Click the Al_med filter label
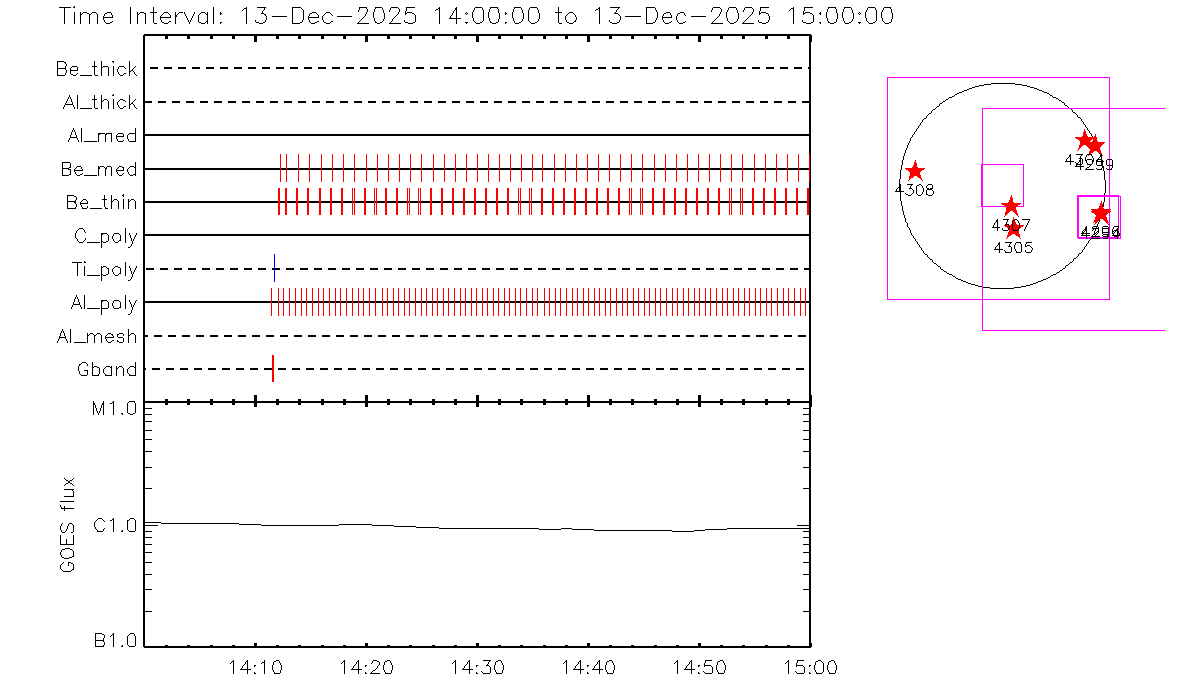The width and height of the screenshot is (1200, 700). pyautogui.click(x=103, y=135)
